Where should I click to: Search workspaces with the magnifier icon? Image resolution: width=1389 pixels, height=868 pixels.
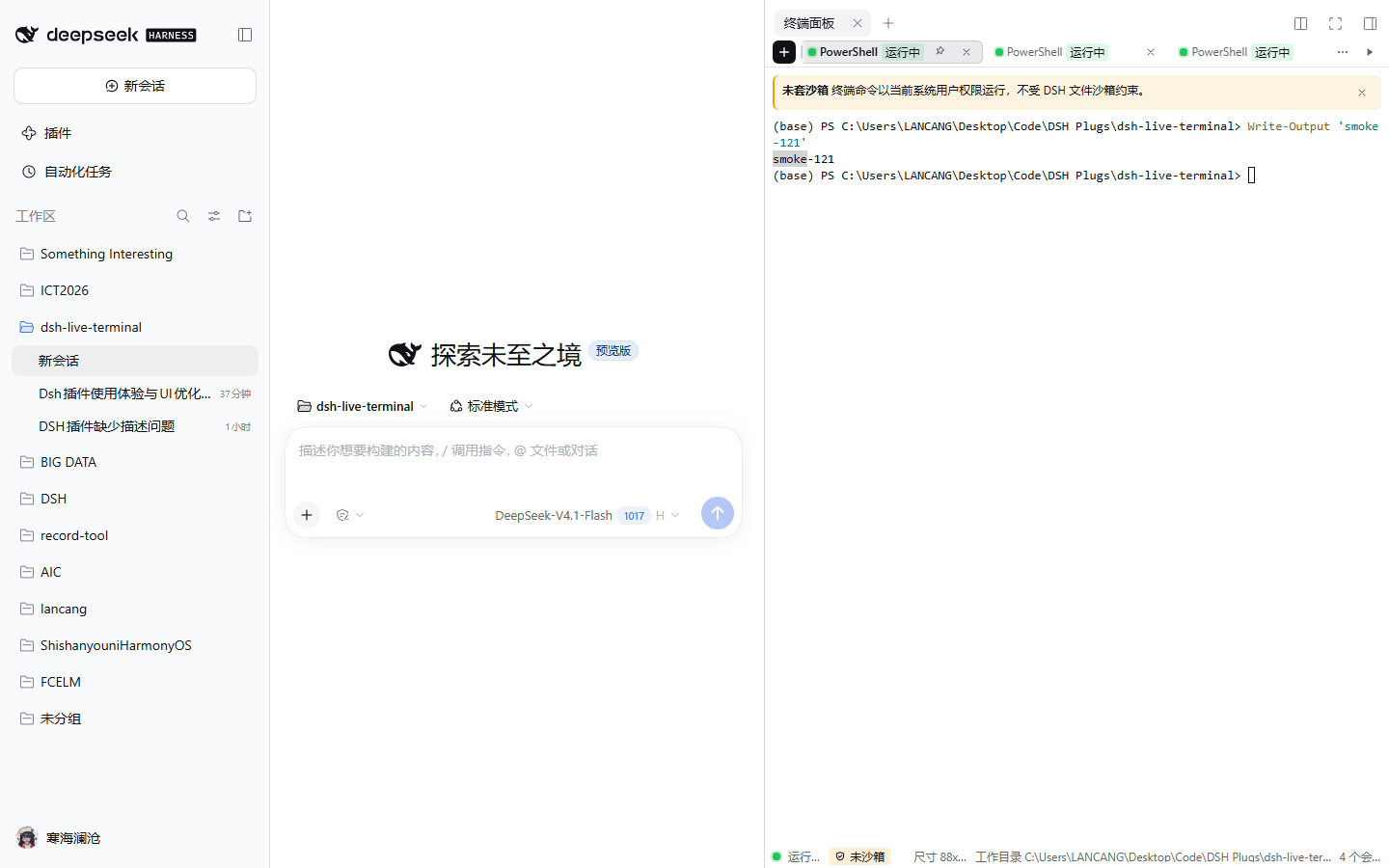click(x=183, y=216)
